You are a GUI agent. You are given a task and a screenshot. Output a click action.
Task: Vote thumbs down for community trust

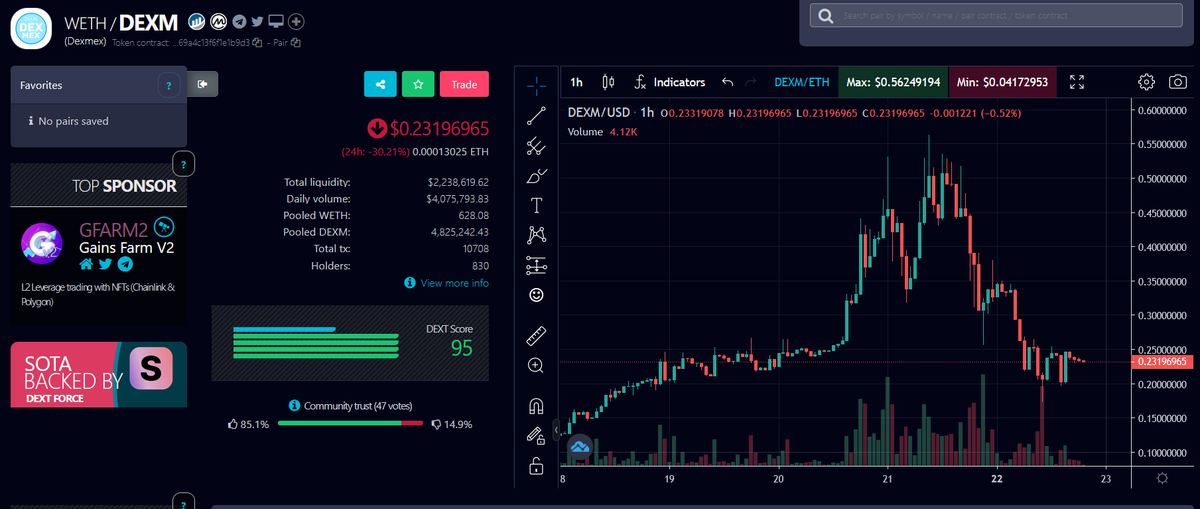[436, 424]
